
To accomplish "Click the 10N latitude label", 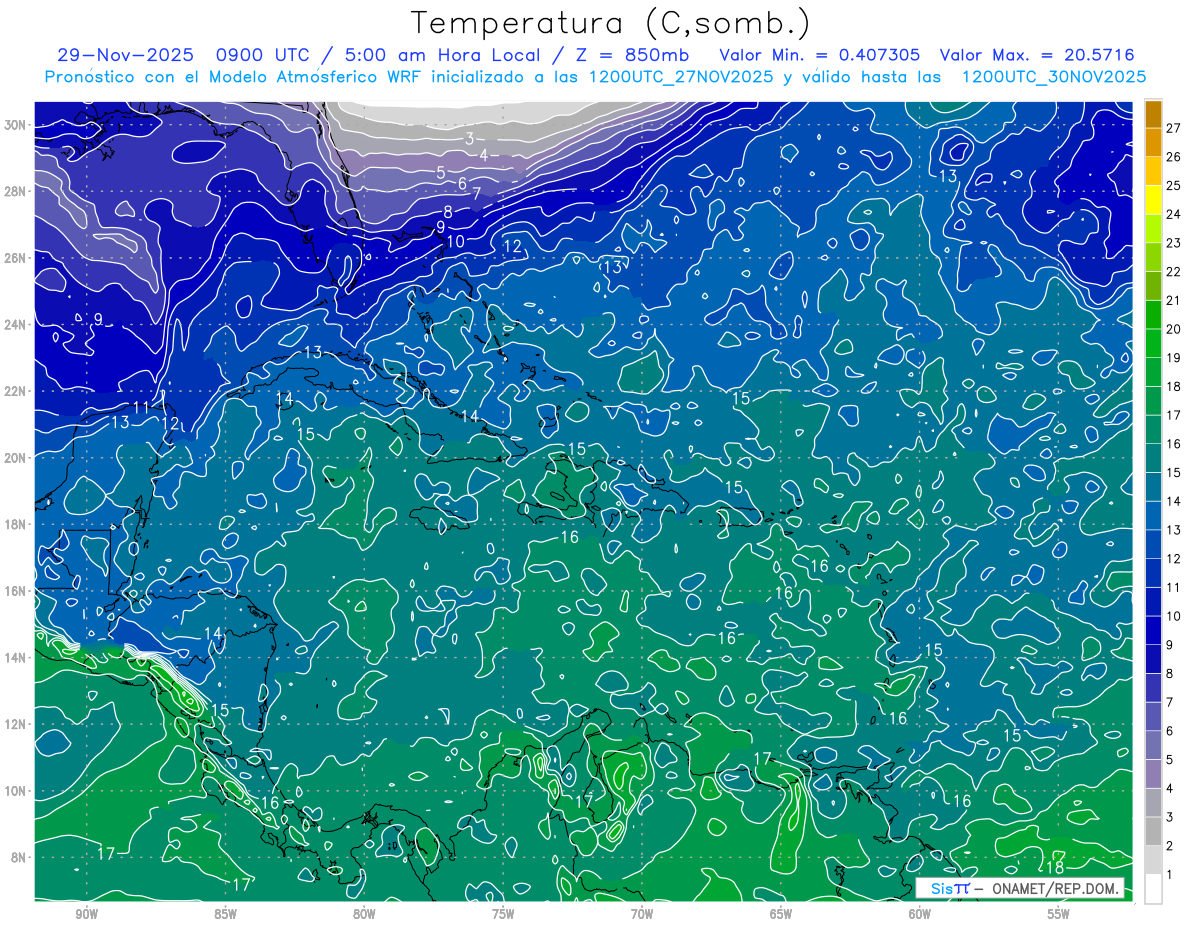I will (17, 791).
